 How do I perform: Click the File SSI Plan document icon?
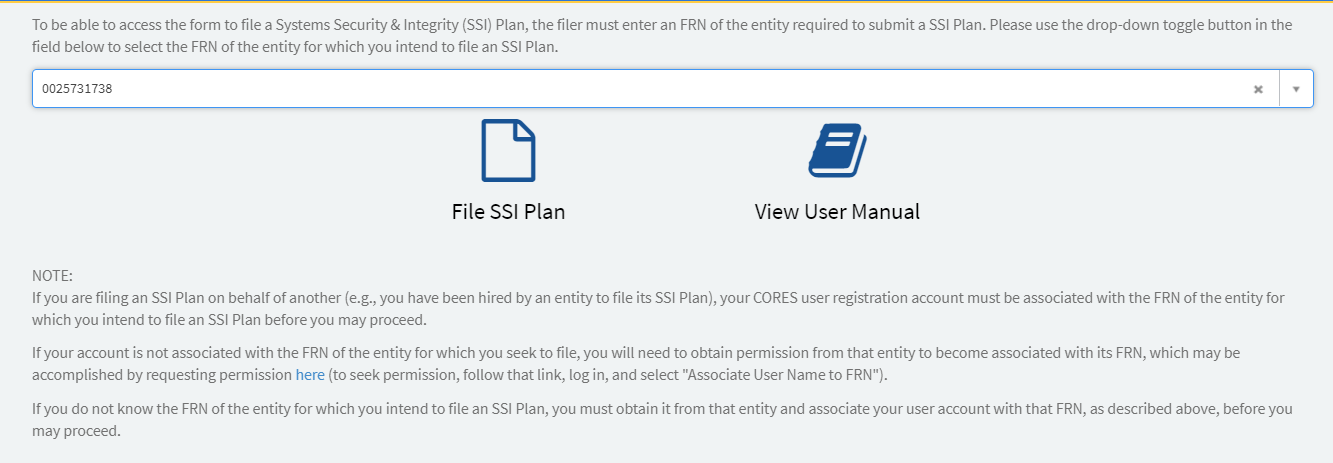(x=508, y=150)
